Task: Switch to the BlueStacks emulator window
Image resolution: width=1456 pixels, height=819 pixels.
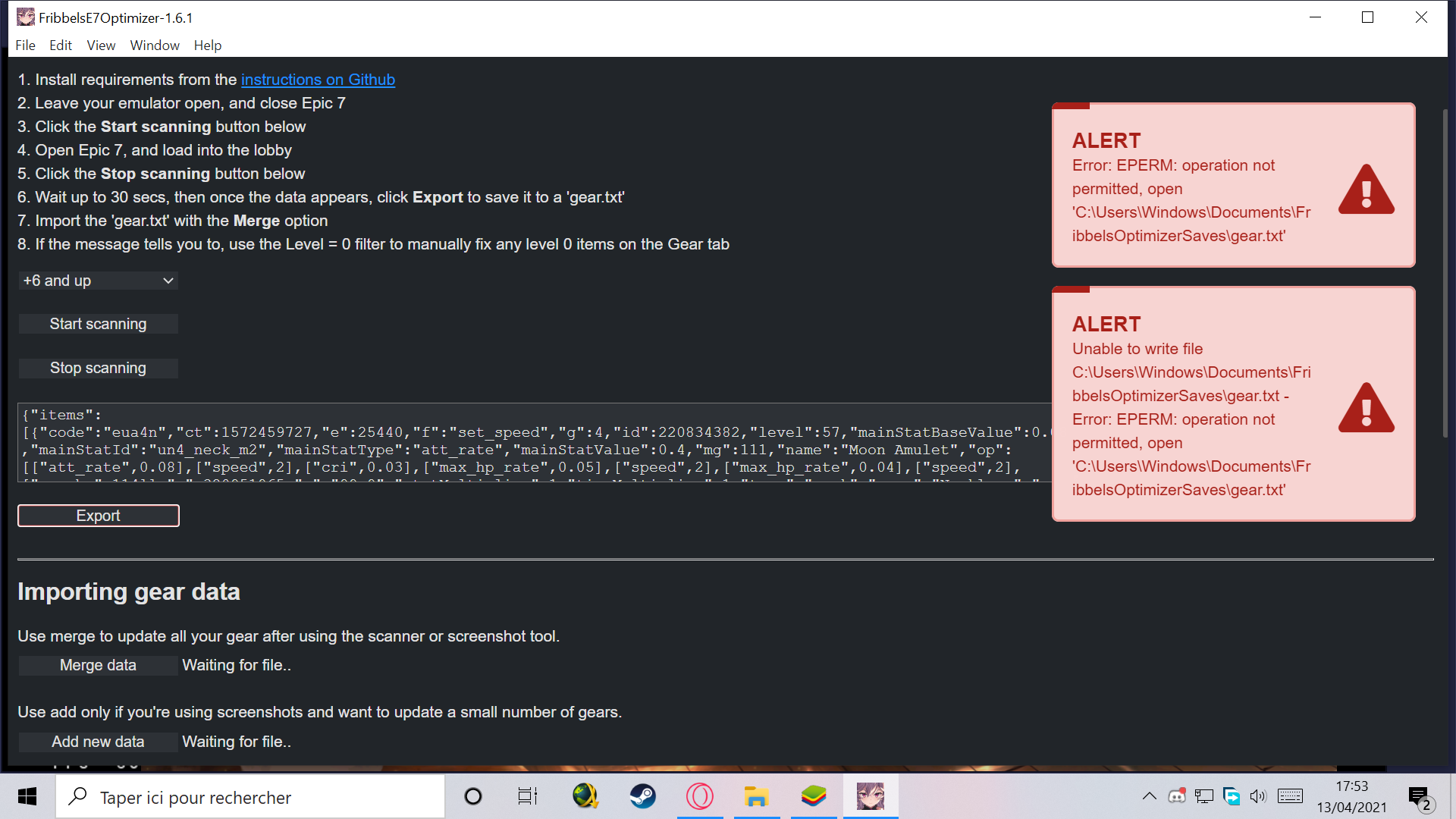Action: (x=814, y=796)
